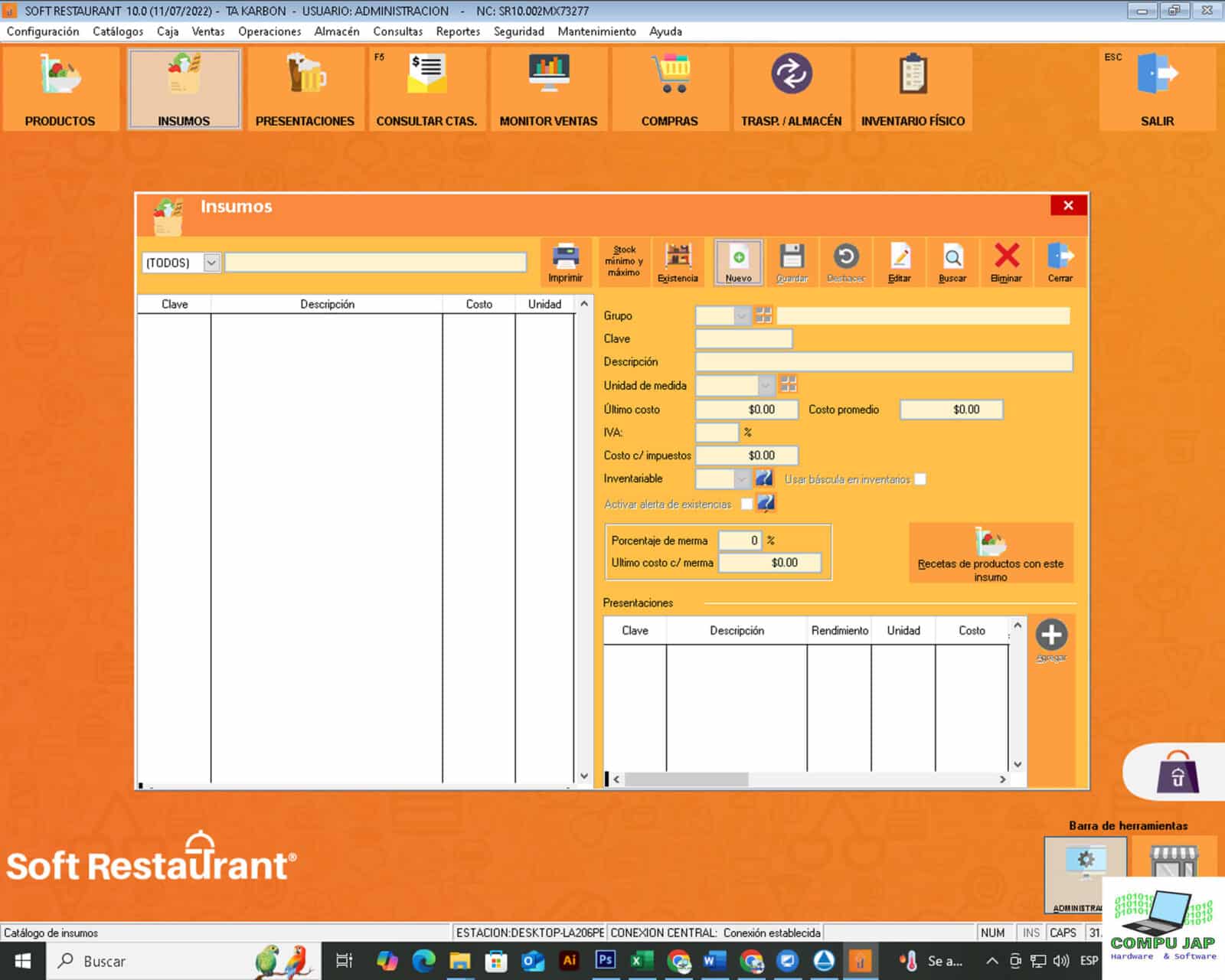Screen dimensions: 1225x980
Task: Open the PRODUCTOS module
Action: pos(60,89)
